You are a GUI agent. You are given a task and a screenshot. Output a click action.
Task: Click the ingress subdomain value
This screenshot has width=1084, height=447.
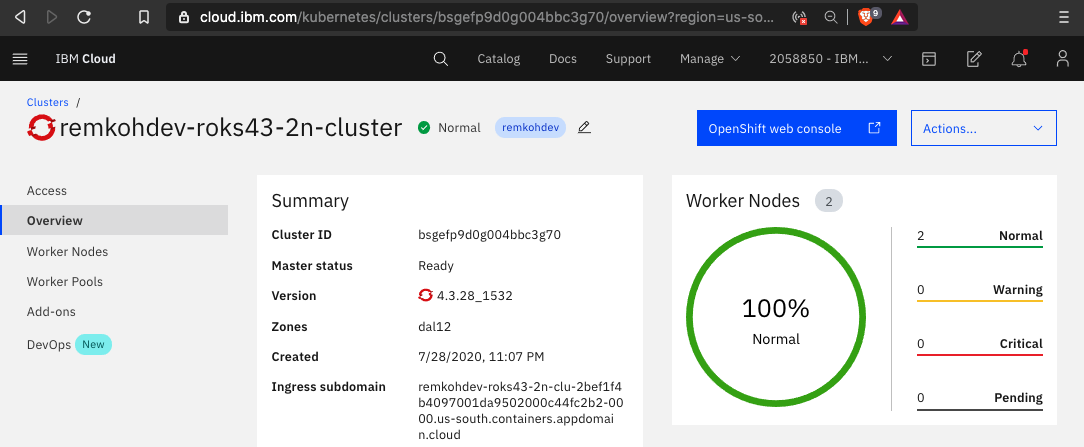click(521, 410)
